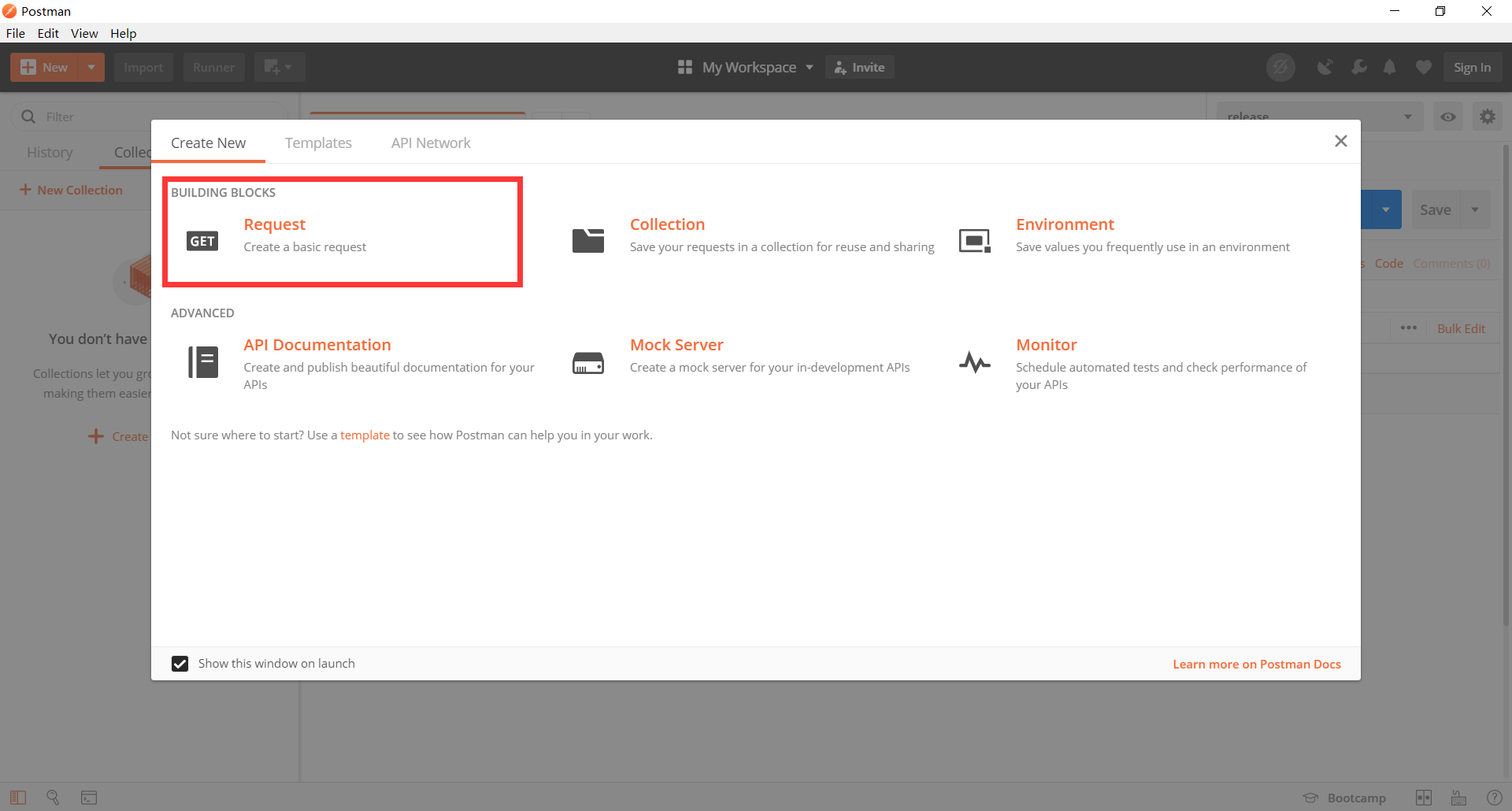
Task: Toggle the sidebar icon in status bar
Action: [x=18, y=798]
